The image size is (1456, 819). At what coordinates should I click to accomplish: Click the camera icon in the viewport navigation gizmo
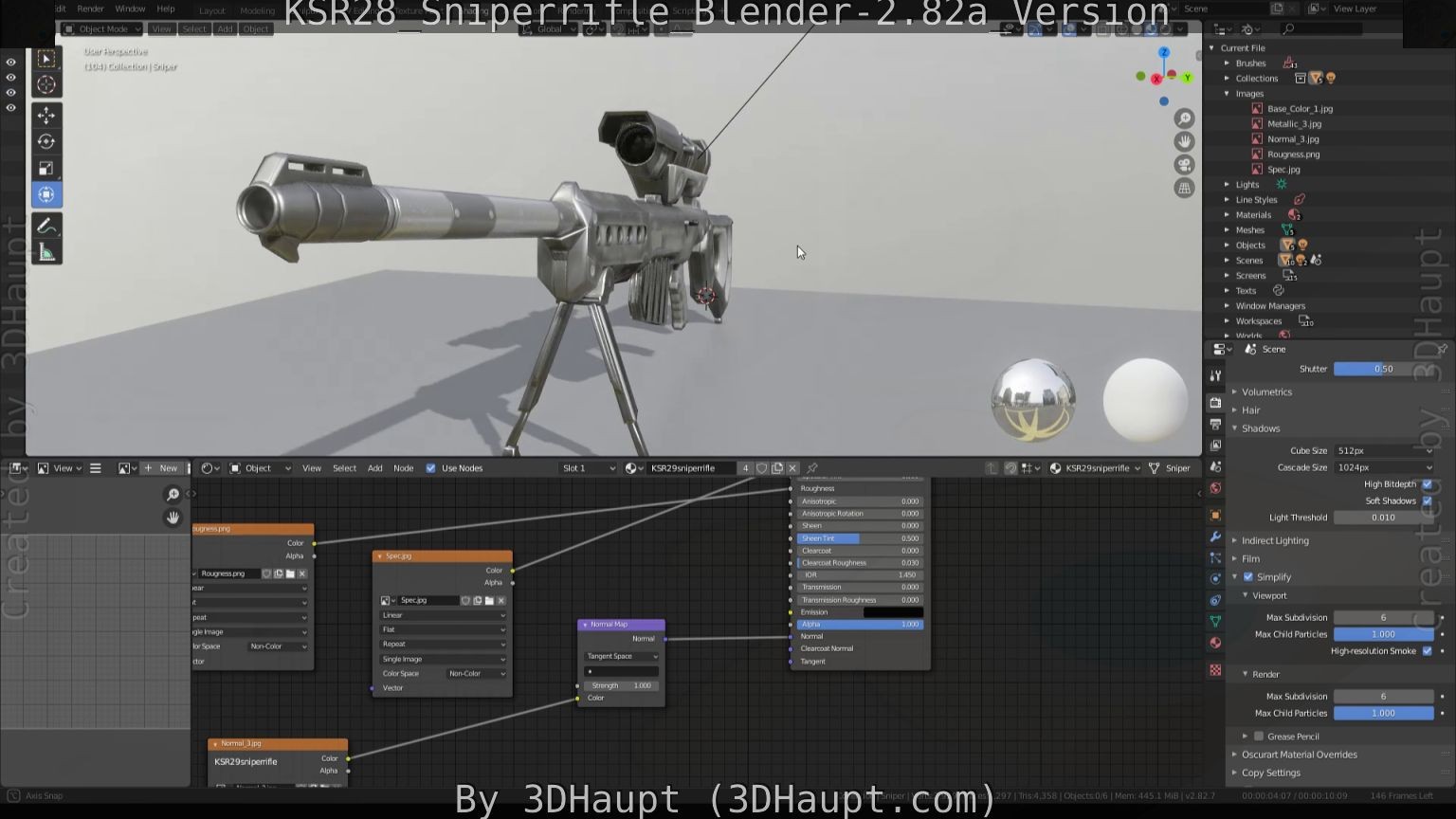tap(1184, 165)
